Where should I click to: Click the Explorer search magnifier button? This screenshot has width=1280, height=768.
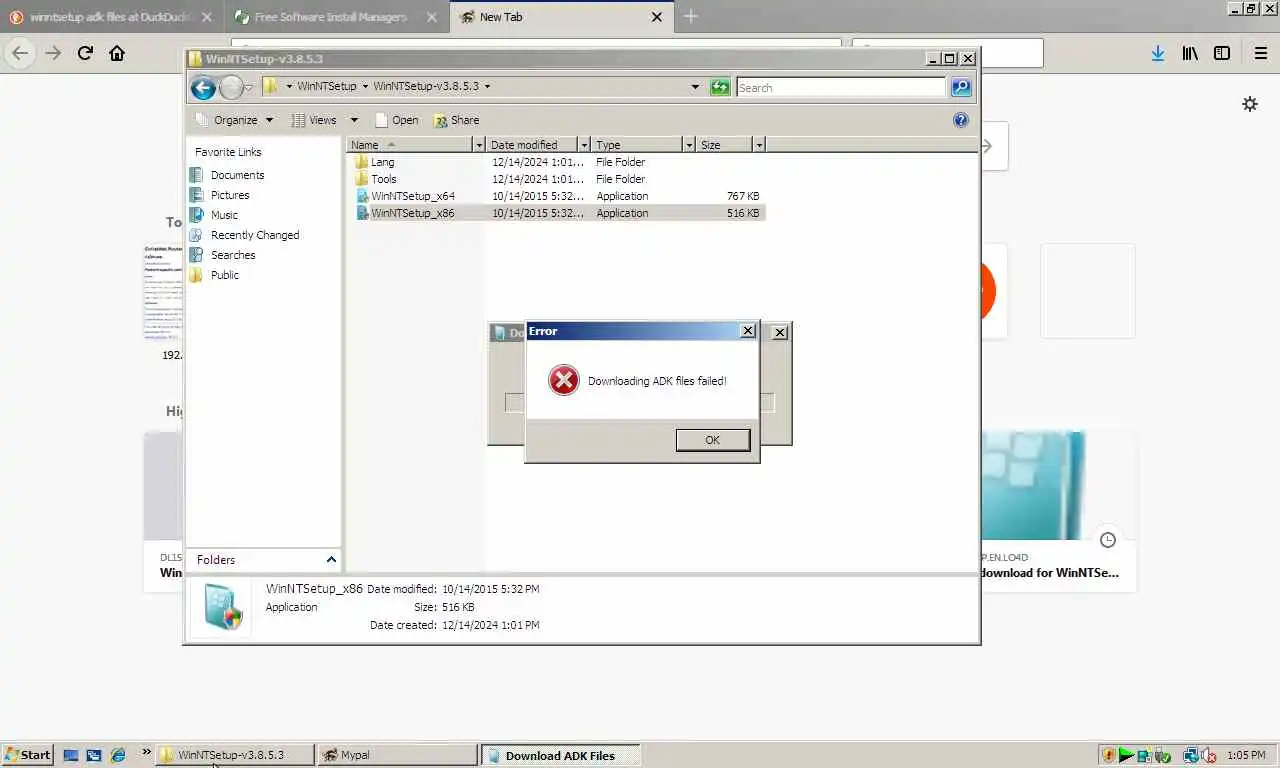[x=961, y=87]
